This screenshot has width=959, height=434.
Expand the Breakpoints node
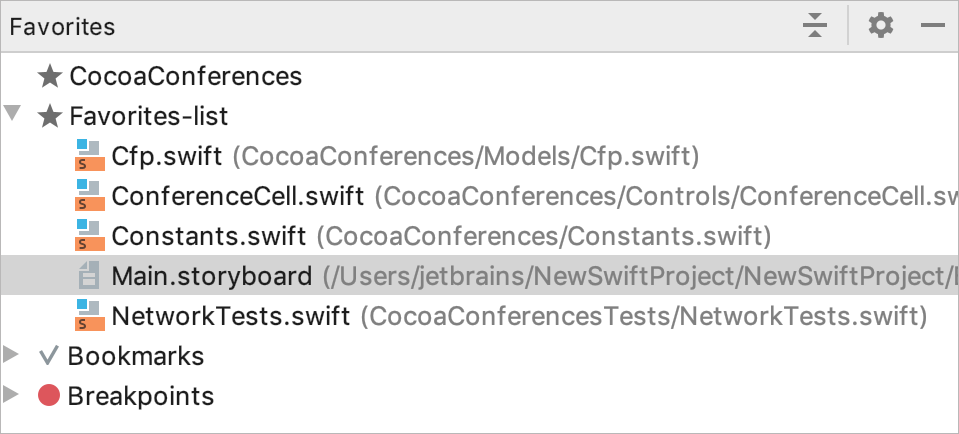coord(10,394)
